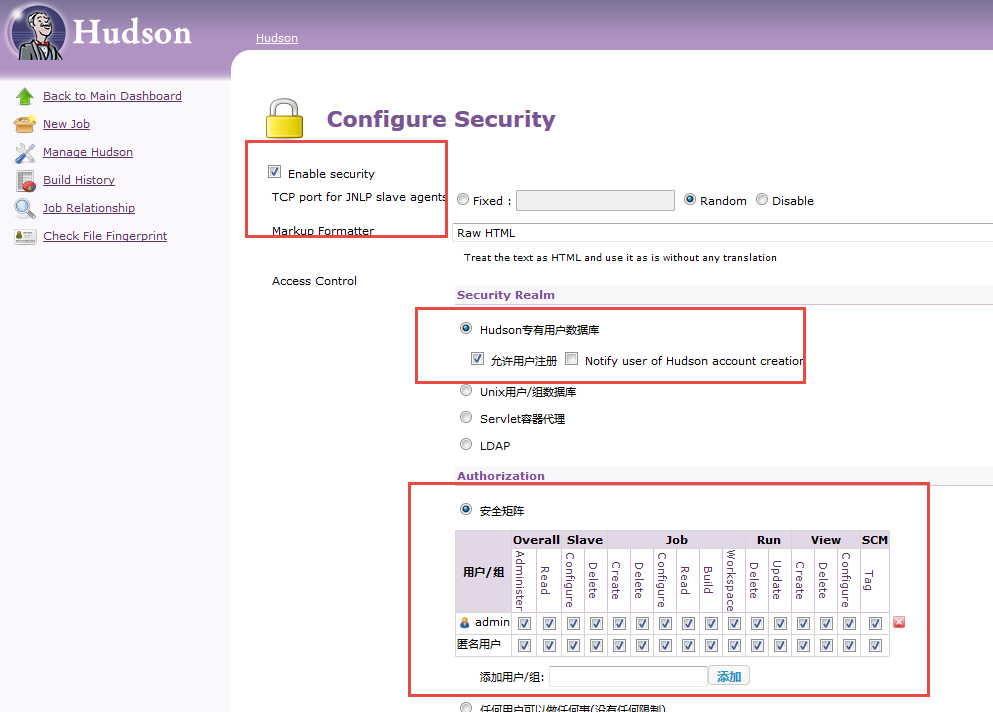Click the admin user name cell

coord(492,622)
